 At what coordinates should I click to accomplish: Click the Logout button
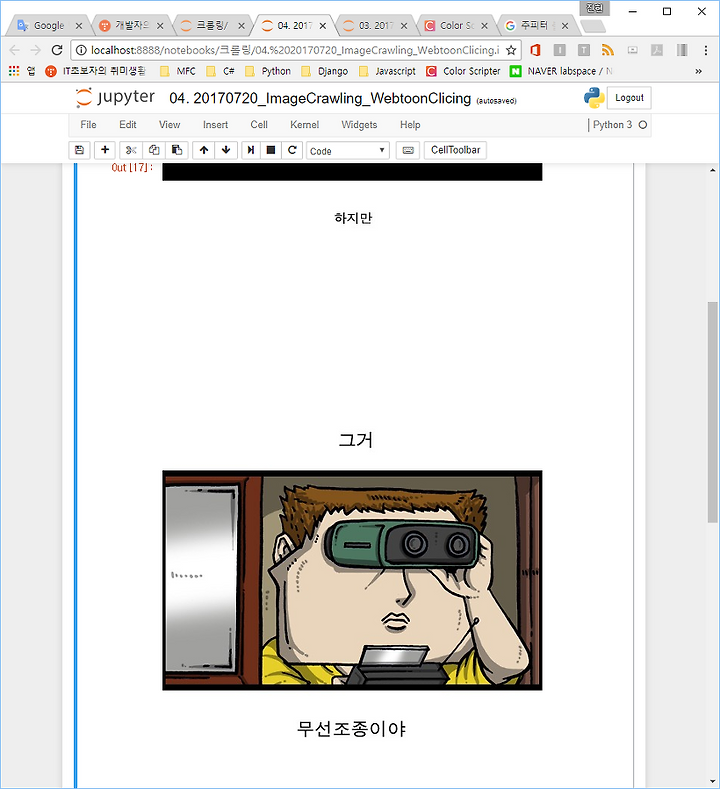pyautogui.click(x=629, y=98)
